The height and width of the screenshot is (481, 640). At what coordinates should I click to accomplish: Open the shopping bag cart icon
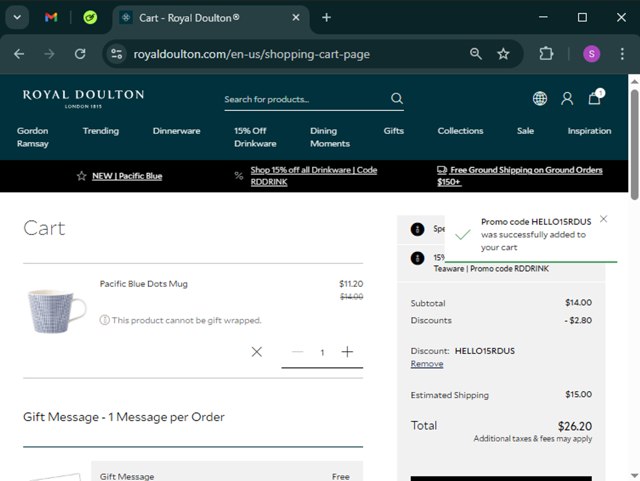595,98
